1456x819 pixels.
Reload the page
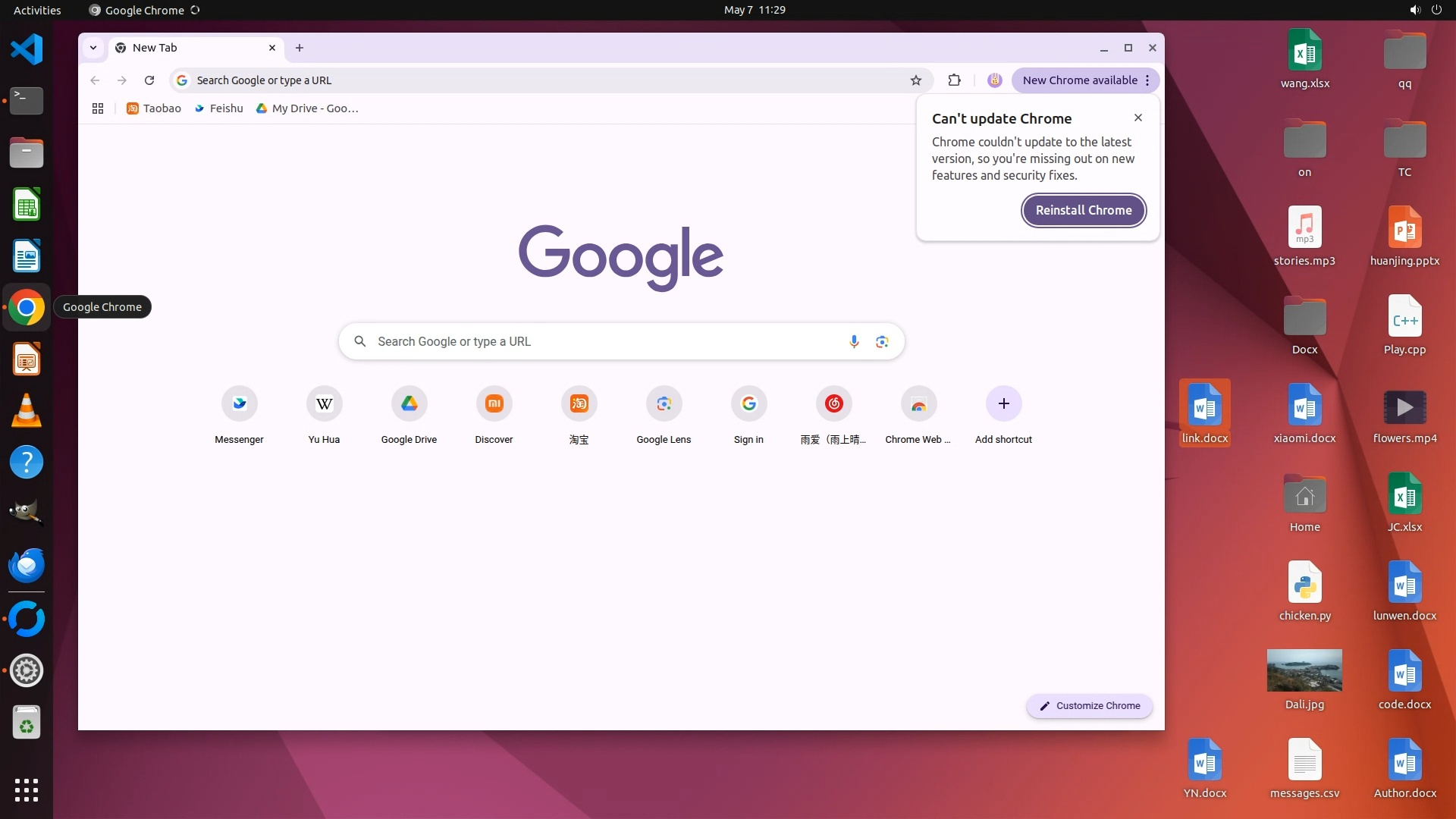click(149, 80)
